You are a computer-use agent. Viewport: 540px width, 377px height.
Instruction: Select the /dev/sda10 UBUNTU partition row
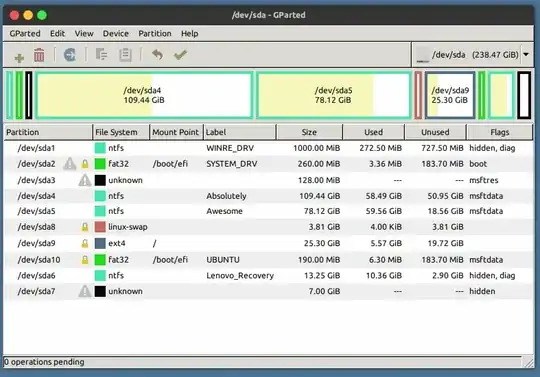click(268, 260)
